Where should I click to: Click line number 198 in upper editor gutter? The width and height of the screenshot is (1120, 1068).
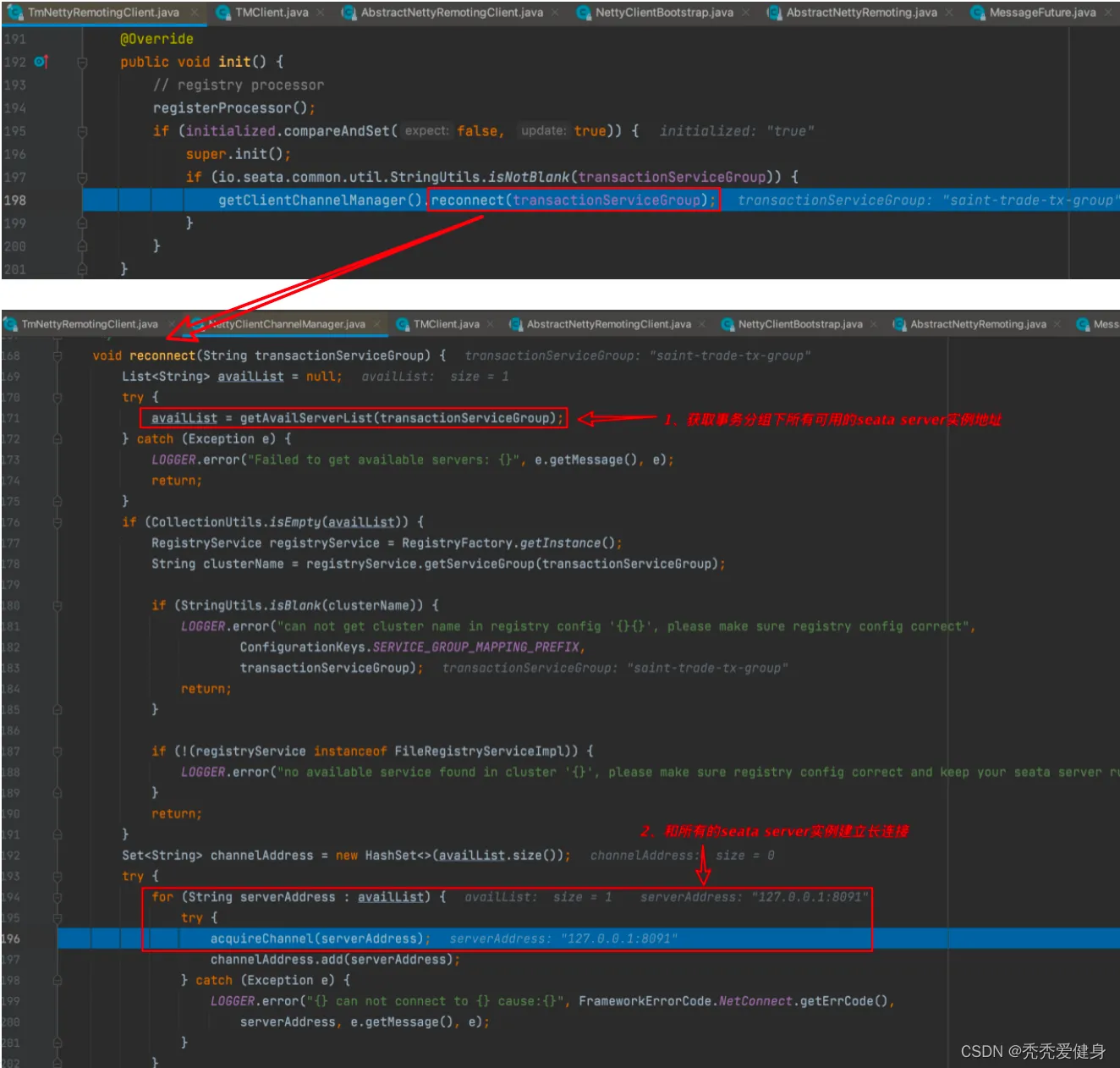(x=15, y=201)
